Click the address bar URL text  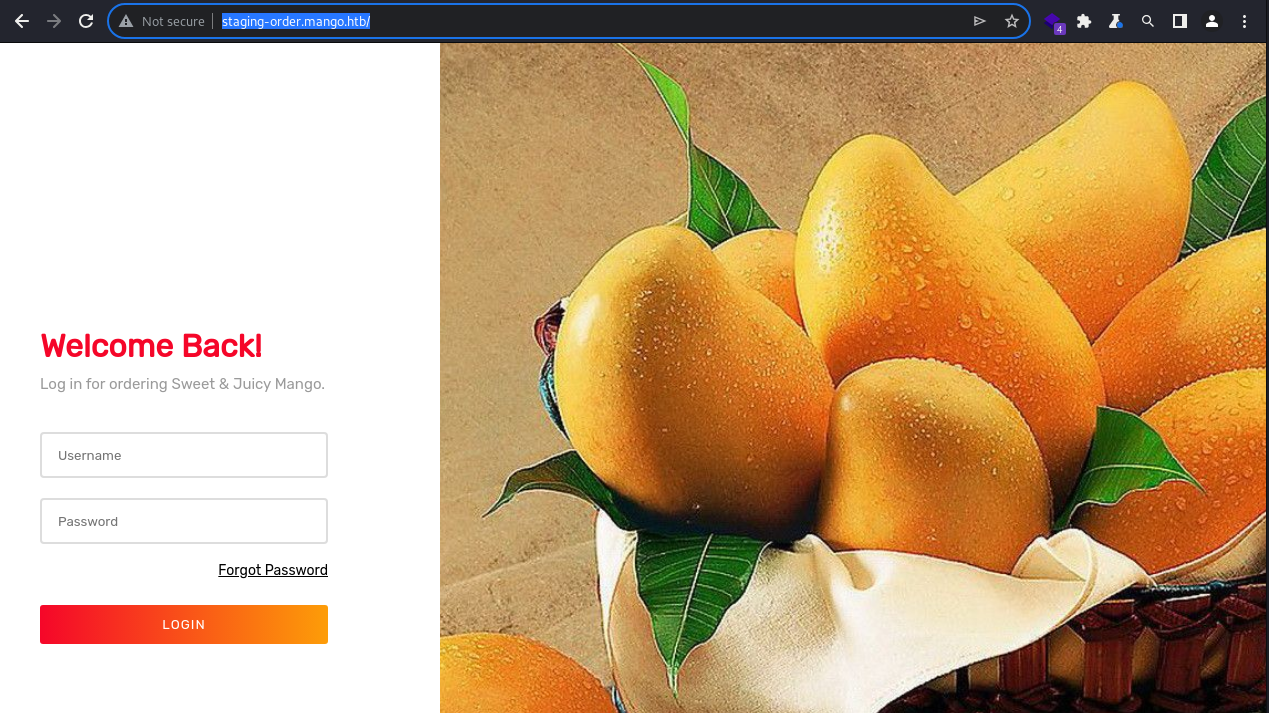tap(296, 21)
